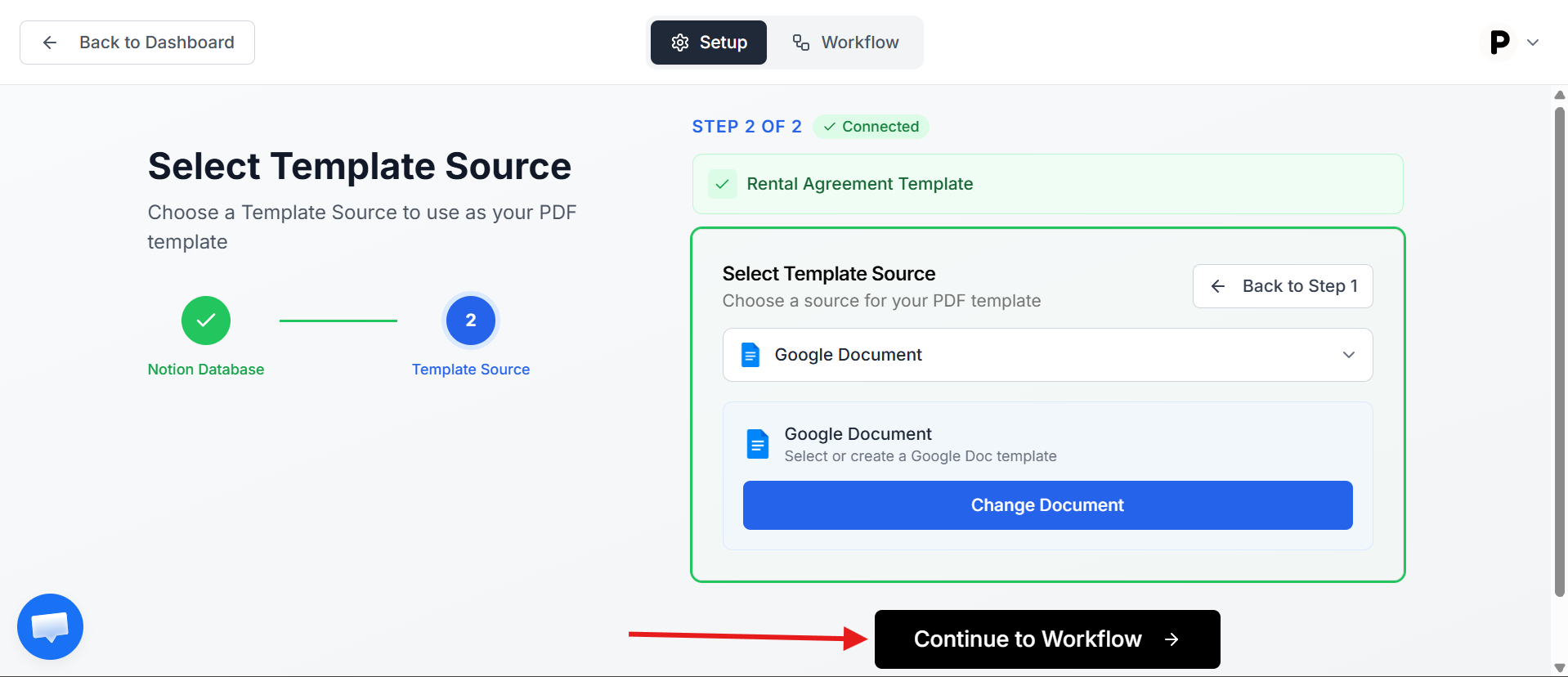
Task: Click the left arrow in Back to Dashboard
Action: click(x=50, y=43)
